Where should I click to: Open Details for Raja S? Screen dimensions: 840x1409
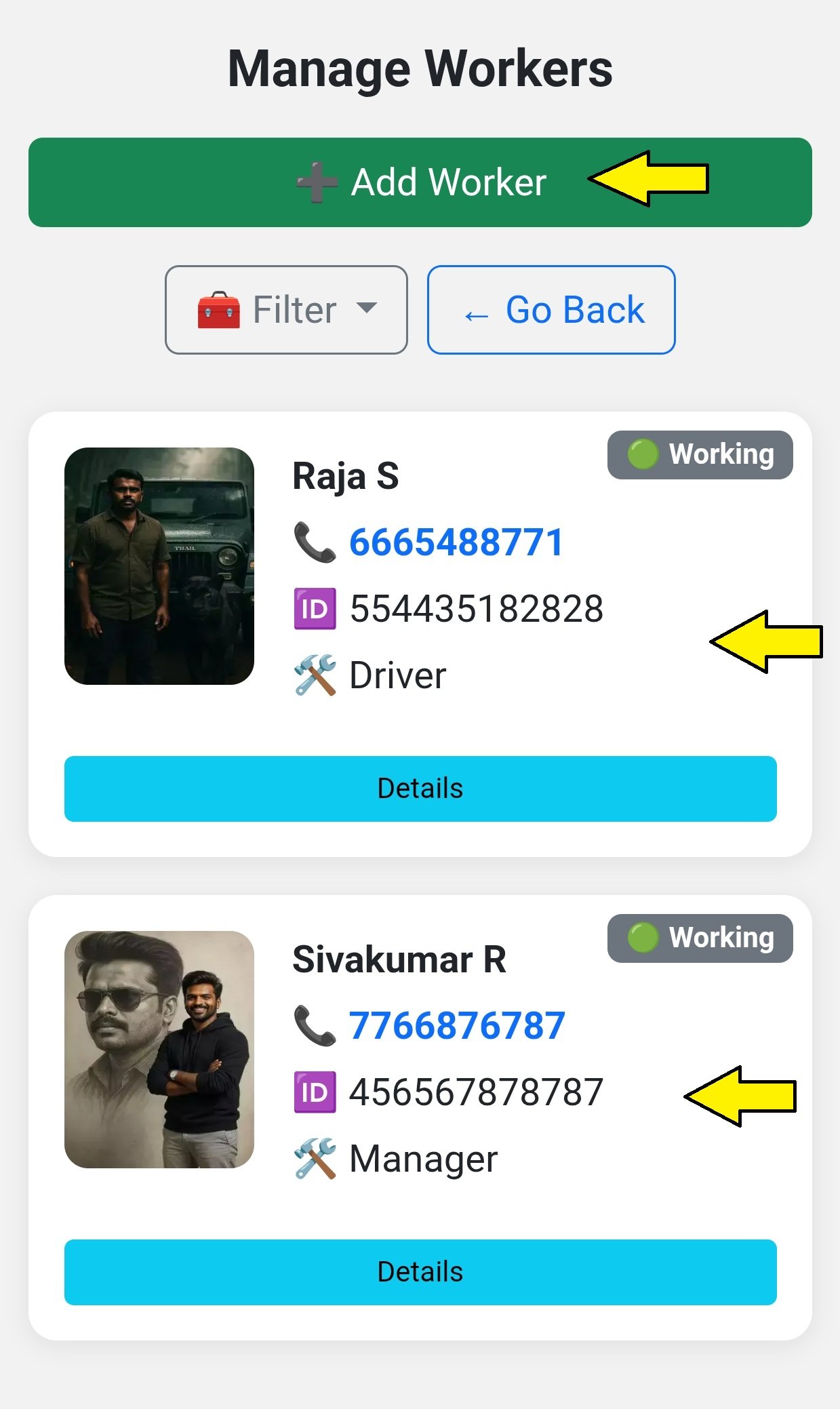[420, 789]
